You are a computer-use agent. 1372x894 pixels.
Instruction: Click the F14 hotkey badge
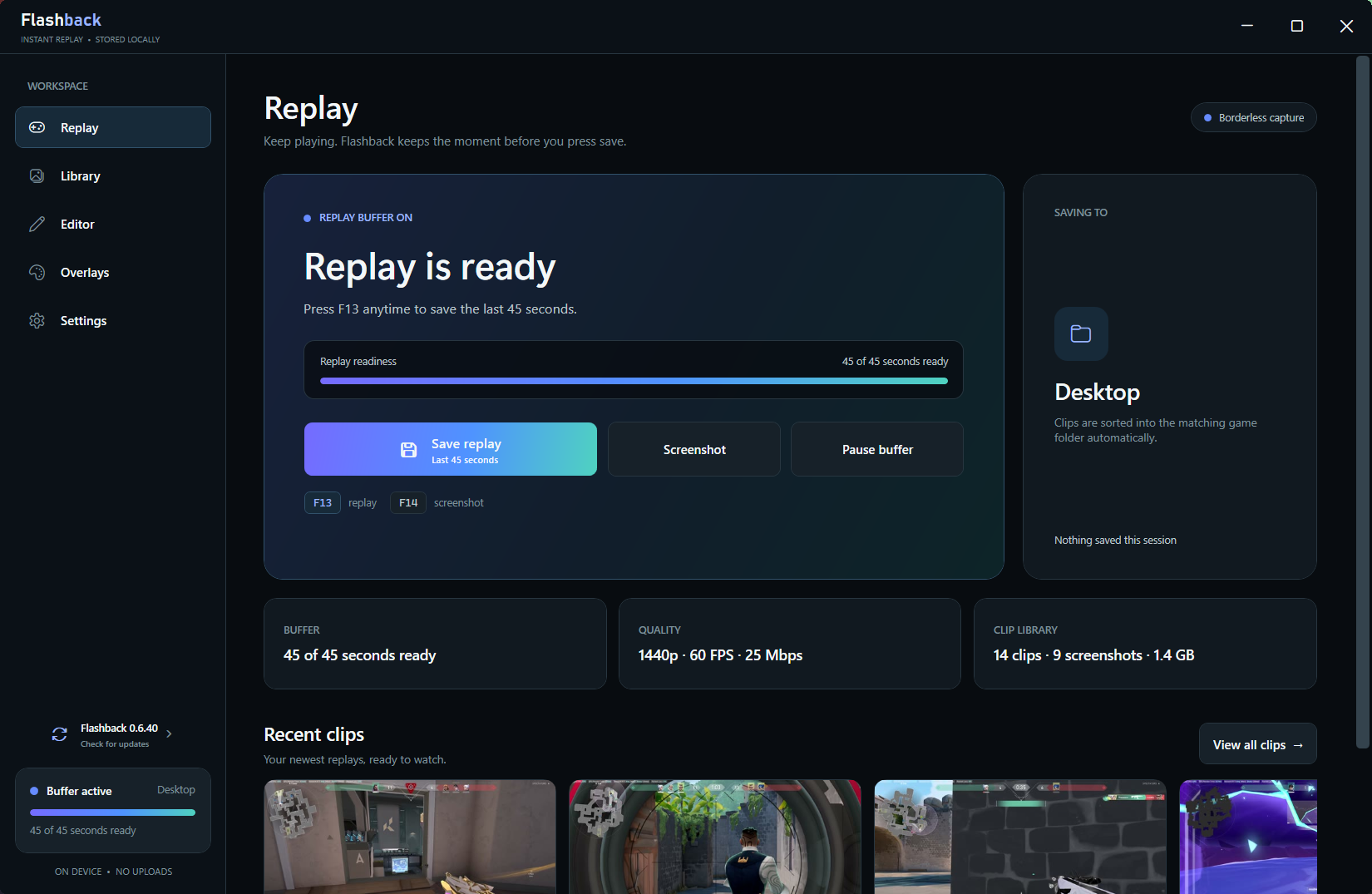point(408,502)
